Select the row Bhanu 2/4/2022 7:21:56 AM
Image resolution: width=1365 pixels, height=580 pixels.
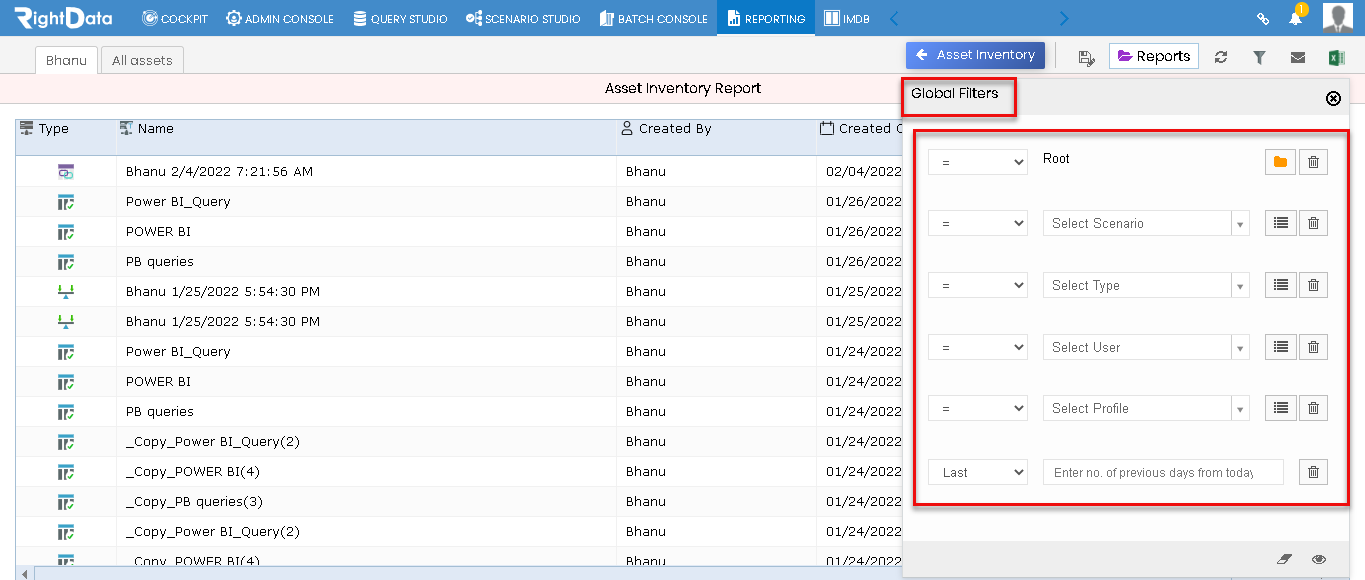tap(459, 171)
